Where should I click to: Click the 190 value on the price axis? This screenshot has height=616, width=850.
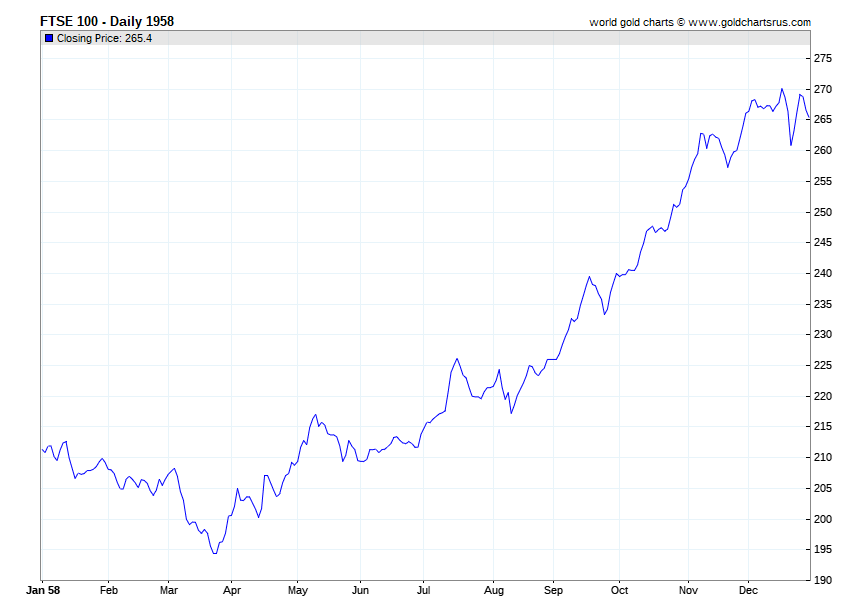tap(823, 580)
